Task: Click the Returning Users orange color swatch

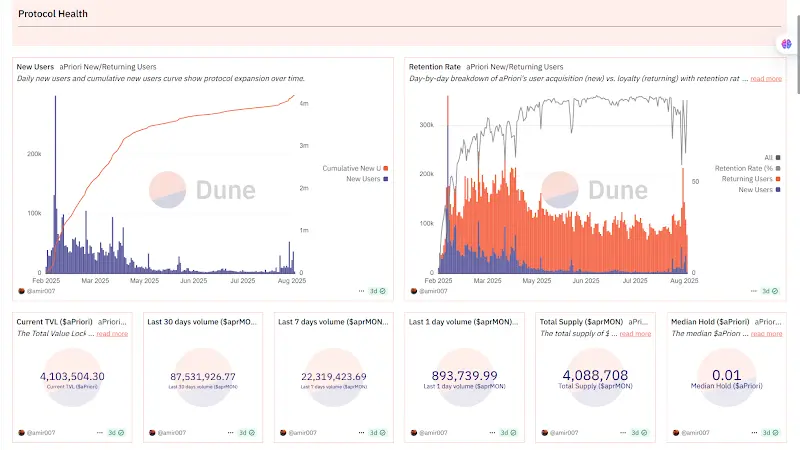Action: tap(778, 179)
